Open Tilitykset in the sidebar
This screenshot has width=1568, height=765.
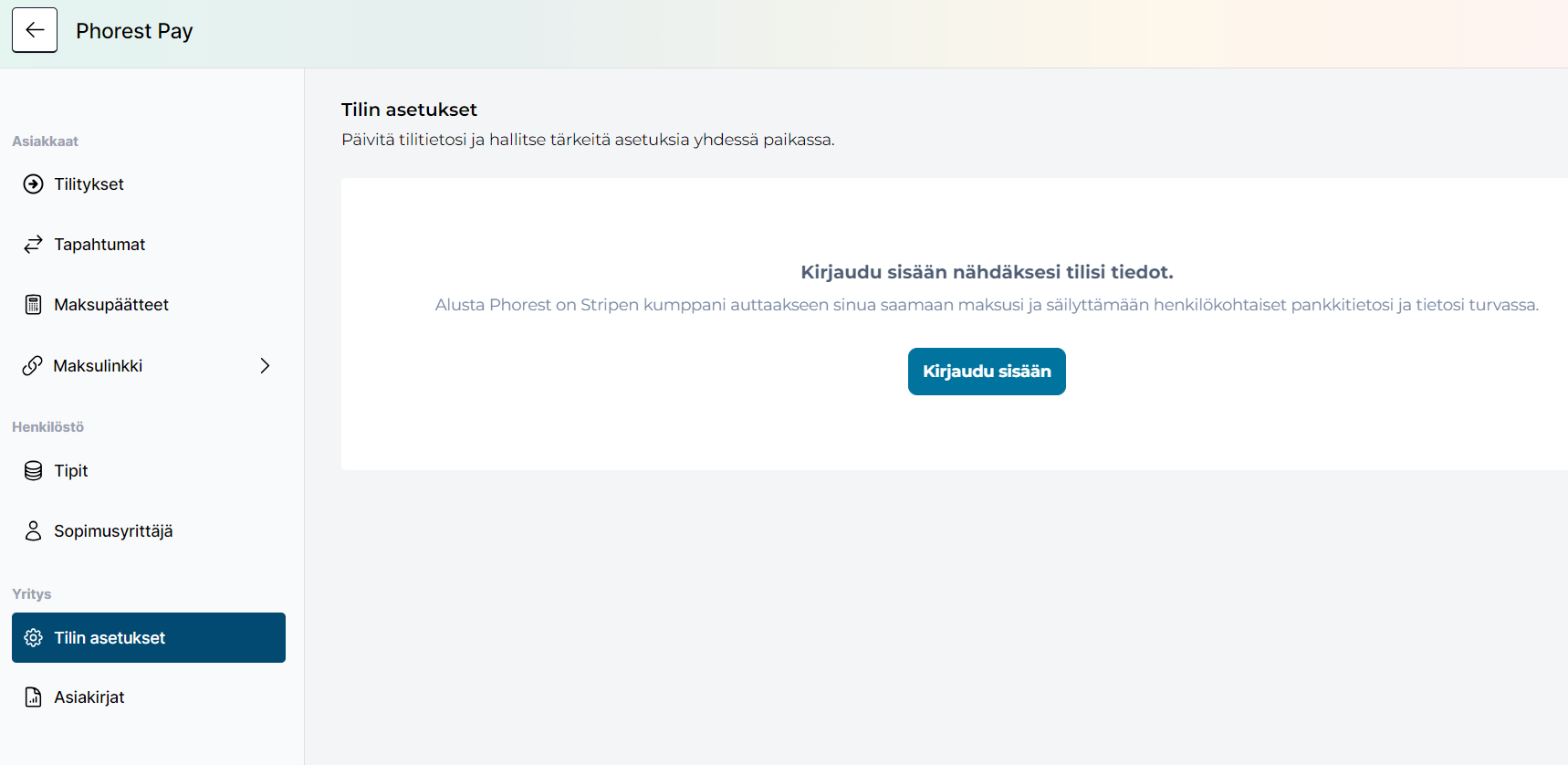[x=149, y=184]
